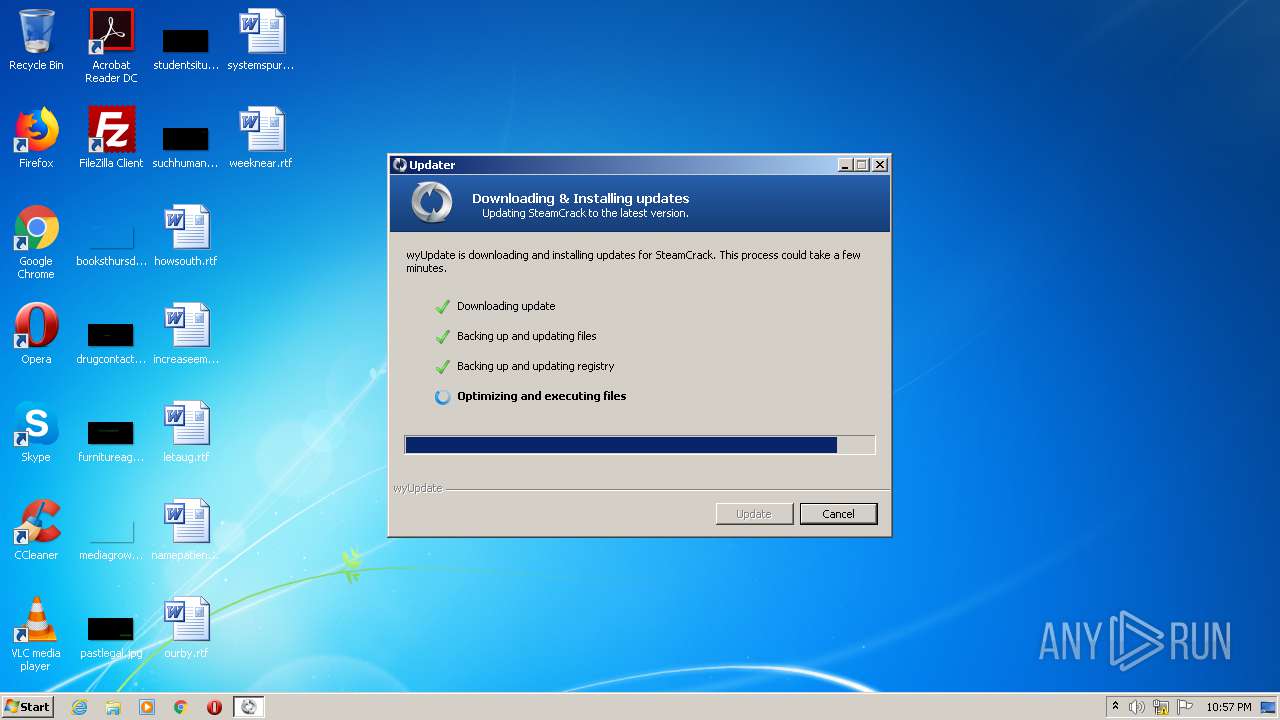Open letaug.rtf document
The height and width of the screenshot is (720, 1280).
186,432
